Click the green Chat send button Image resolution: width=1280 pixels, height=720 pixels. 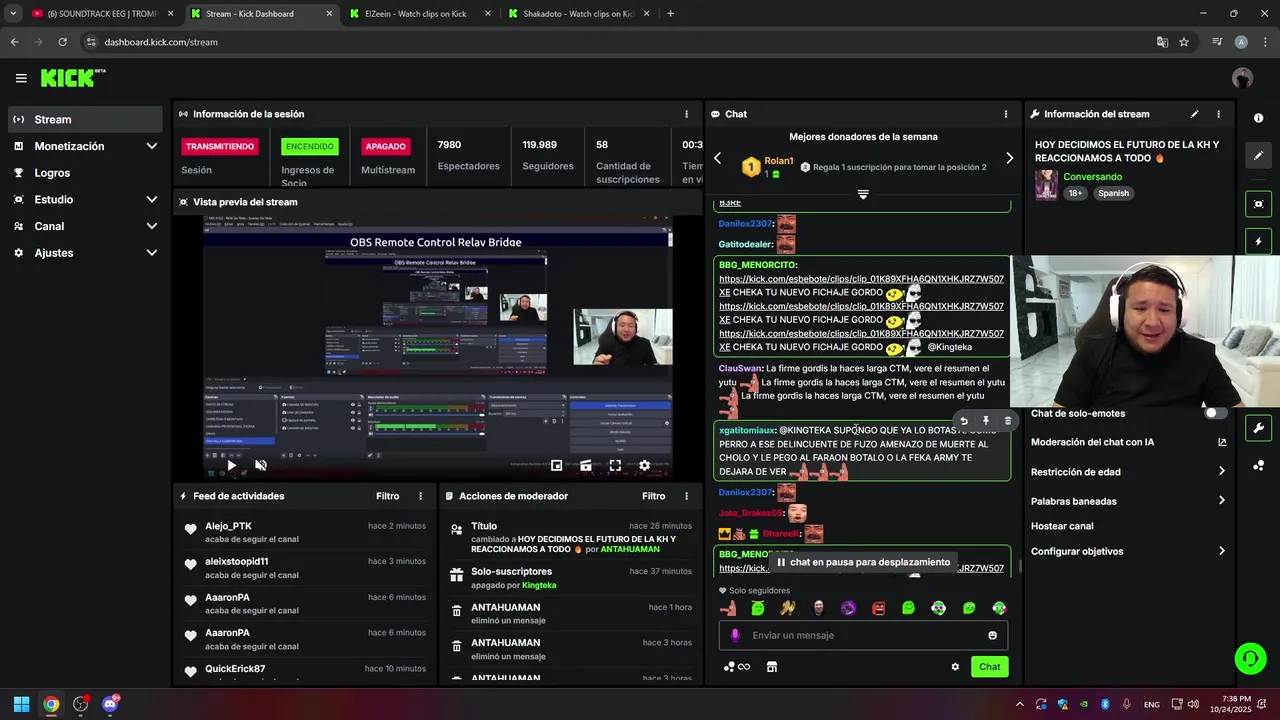[x=989, y=667]
